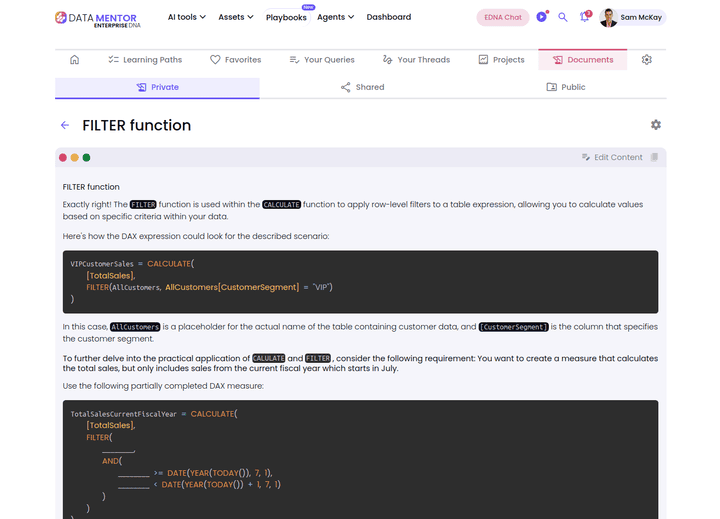
Task: Open the Playbooks menu item
Action: (286, 18)
